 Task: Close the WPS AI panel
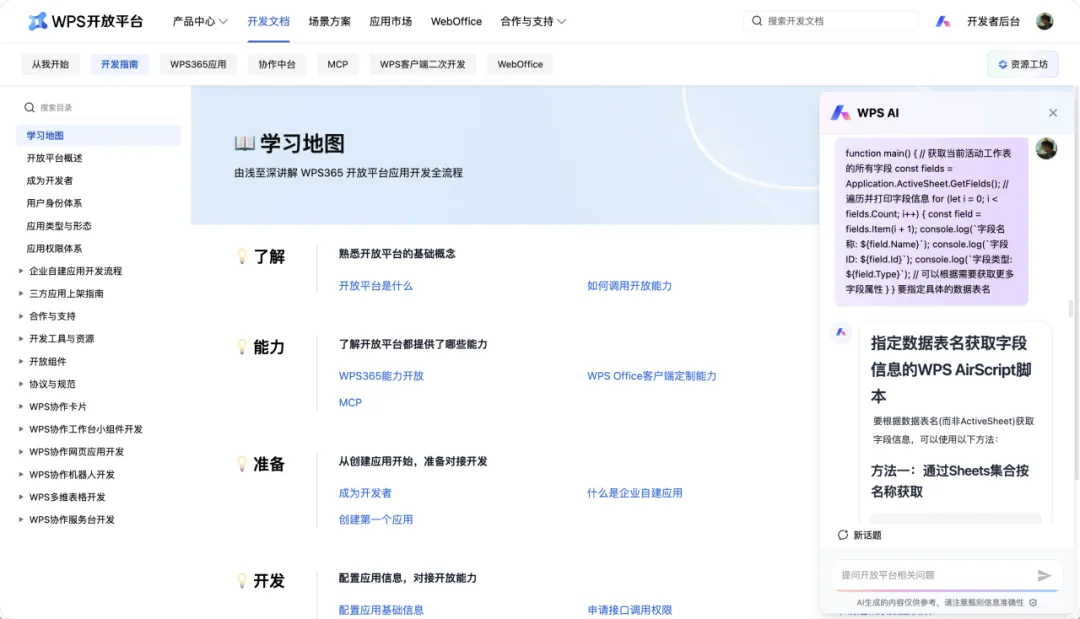click(1052, 113)
